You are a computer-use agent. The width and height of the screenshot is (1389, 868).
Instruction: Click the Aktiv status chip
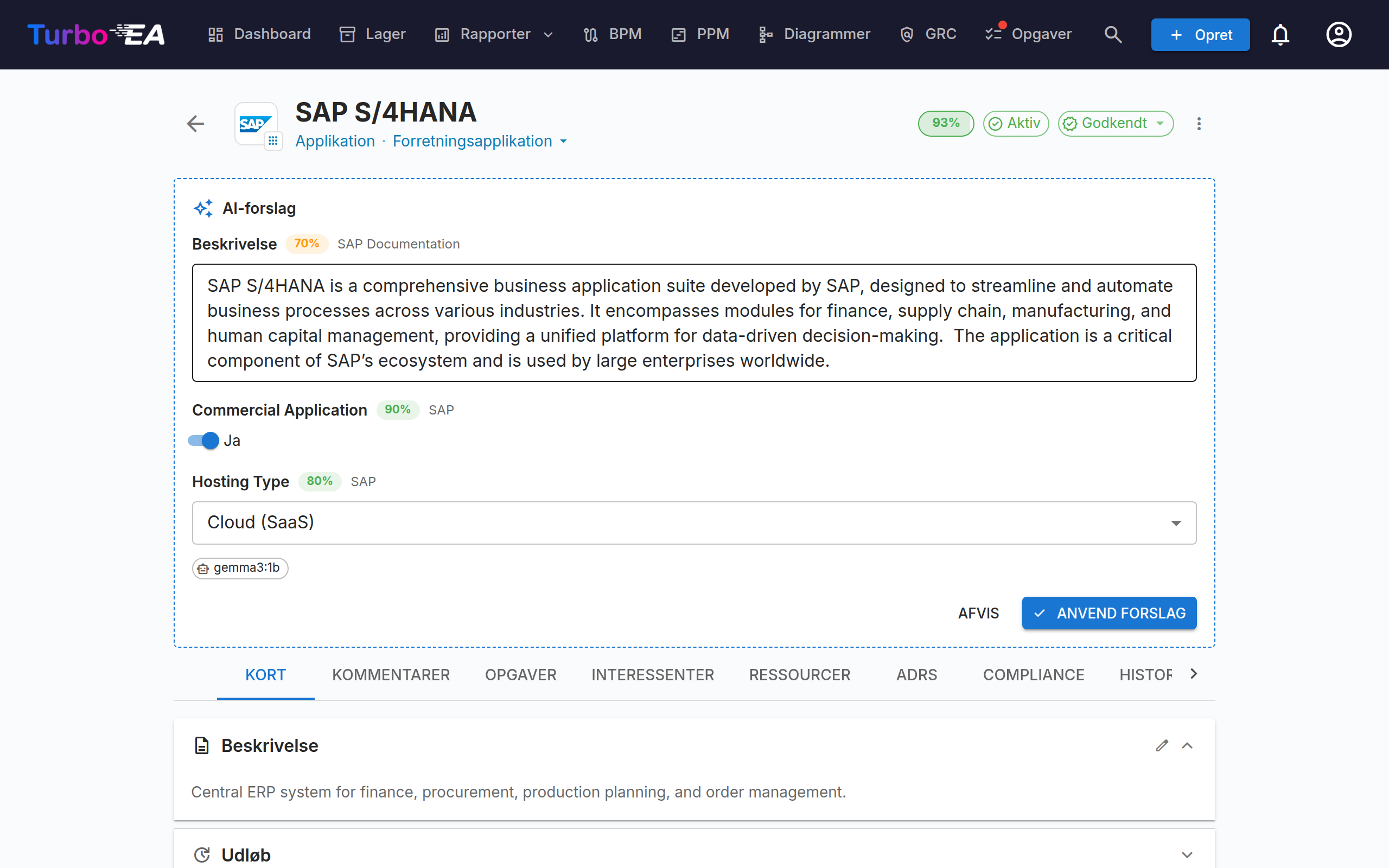(1015, 124)
